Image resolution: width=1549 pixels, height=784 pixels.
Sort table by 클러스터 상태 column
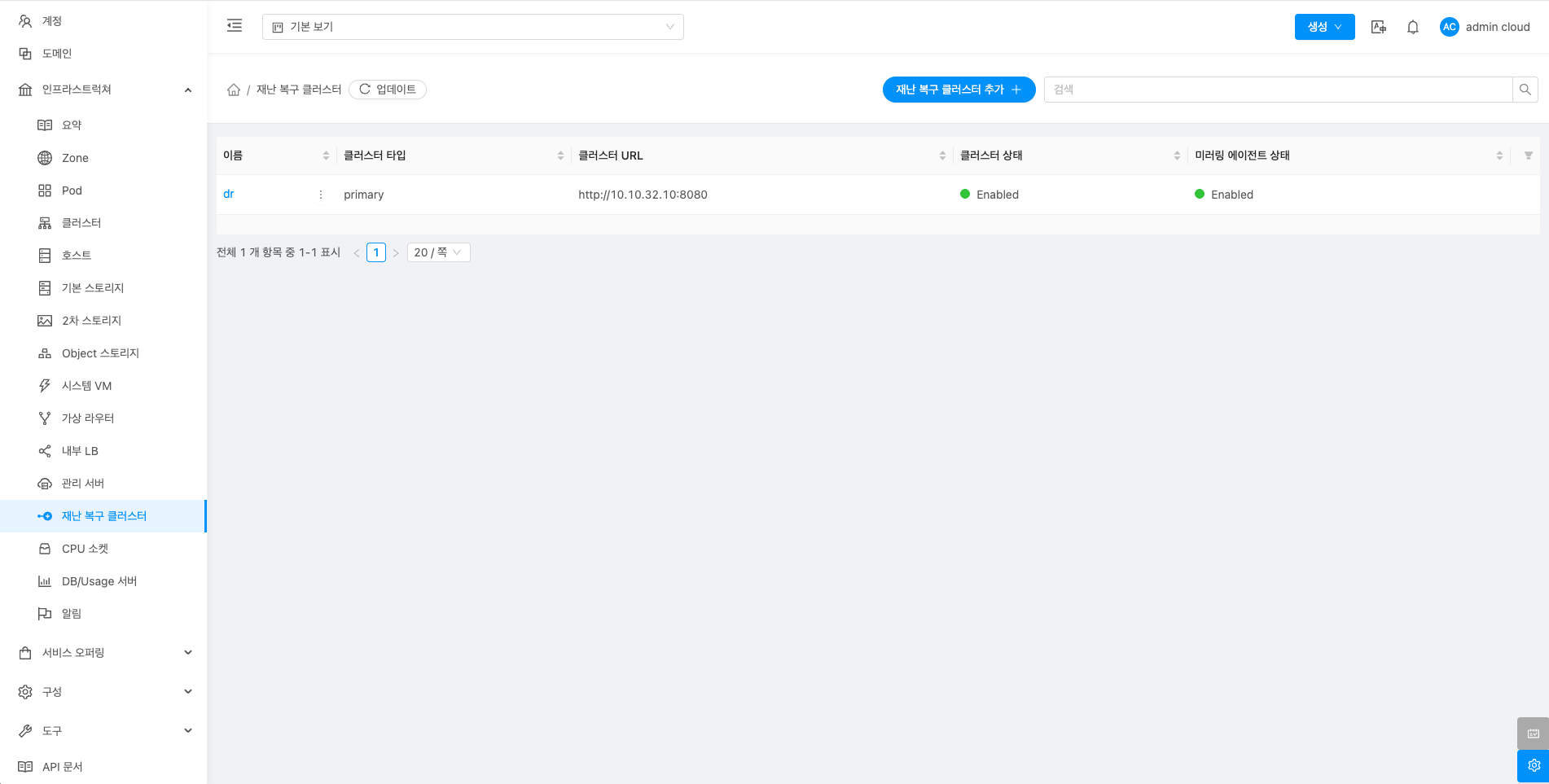1177,155
